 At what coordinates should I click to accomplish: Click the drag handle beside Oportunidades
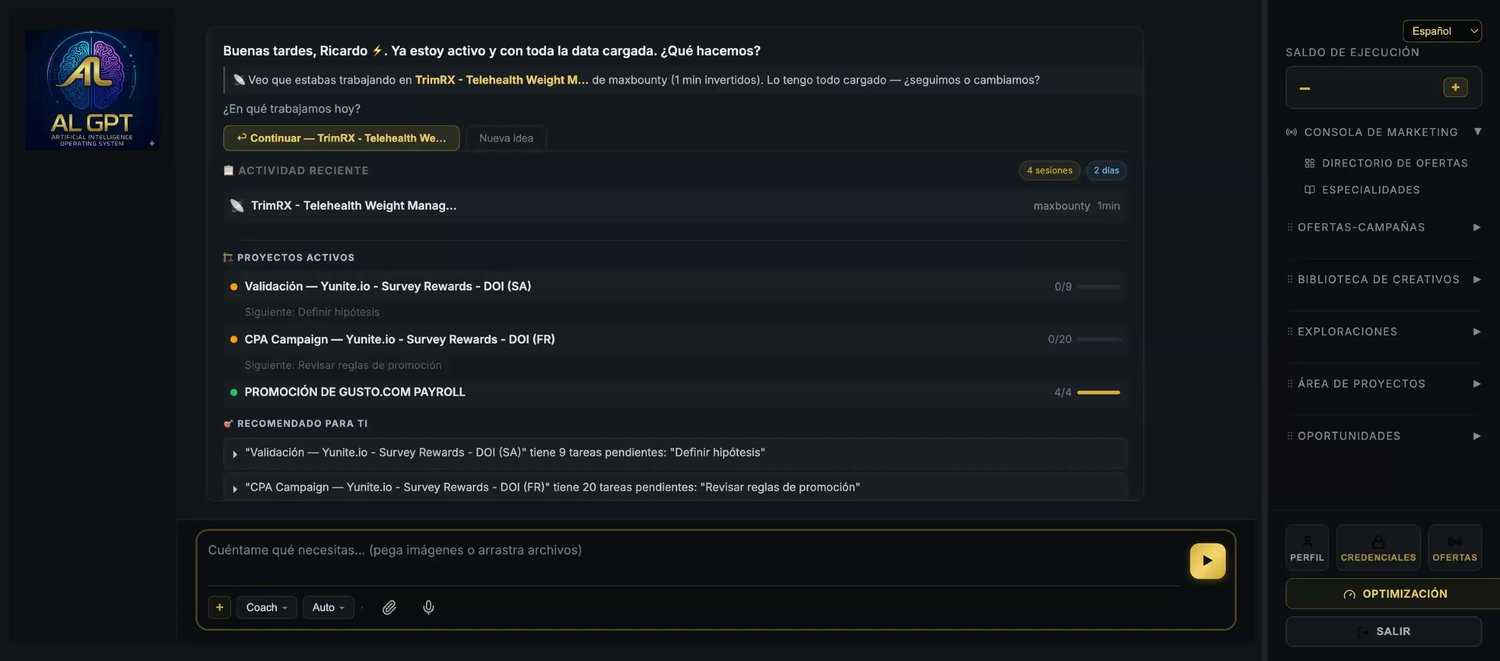(1290, 435)
